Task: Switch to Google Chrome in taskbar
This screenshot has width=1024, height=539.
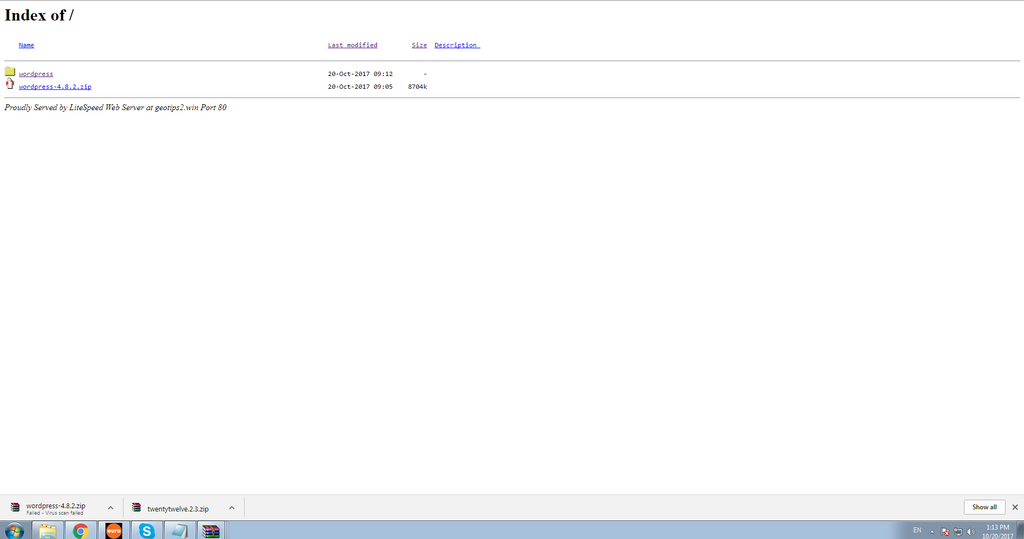Action: [x=80, y=531]
